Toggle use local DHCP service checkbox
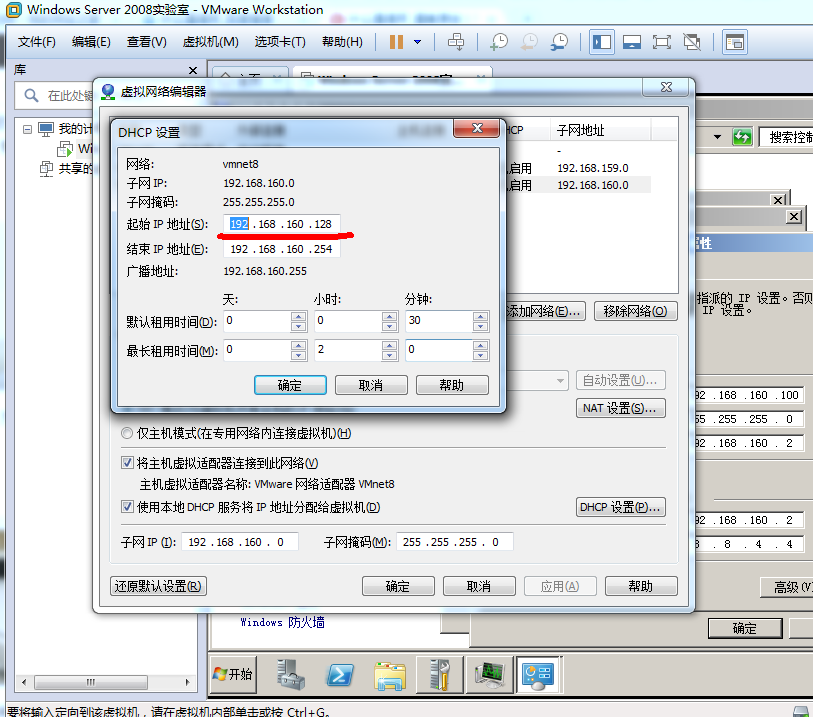This screenshot has width=813, height=717. coord(127,507)
